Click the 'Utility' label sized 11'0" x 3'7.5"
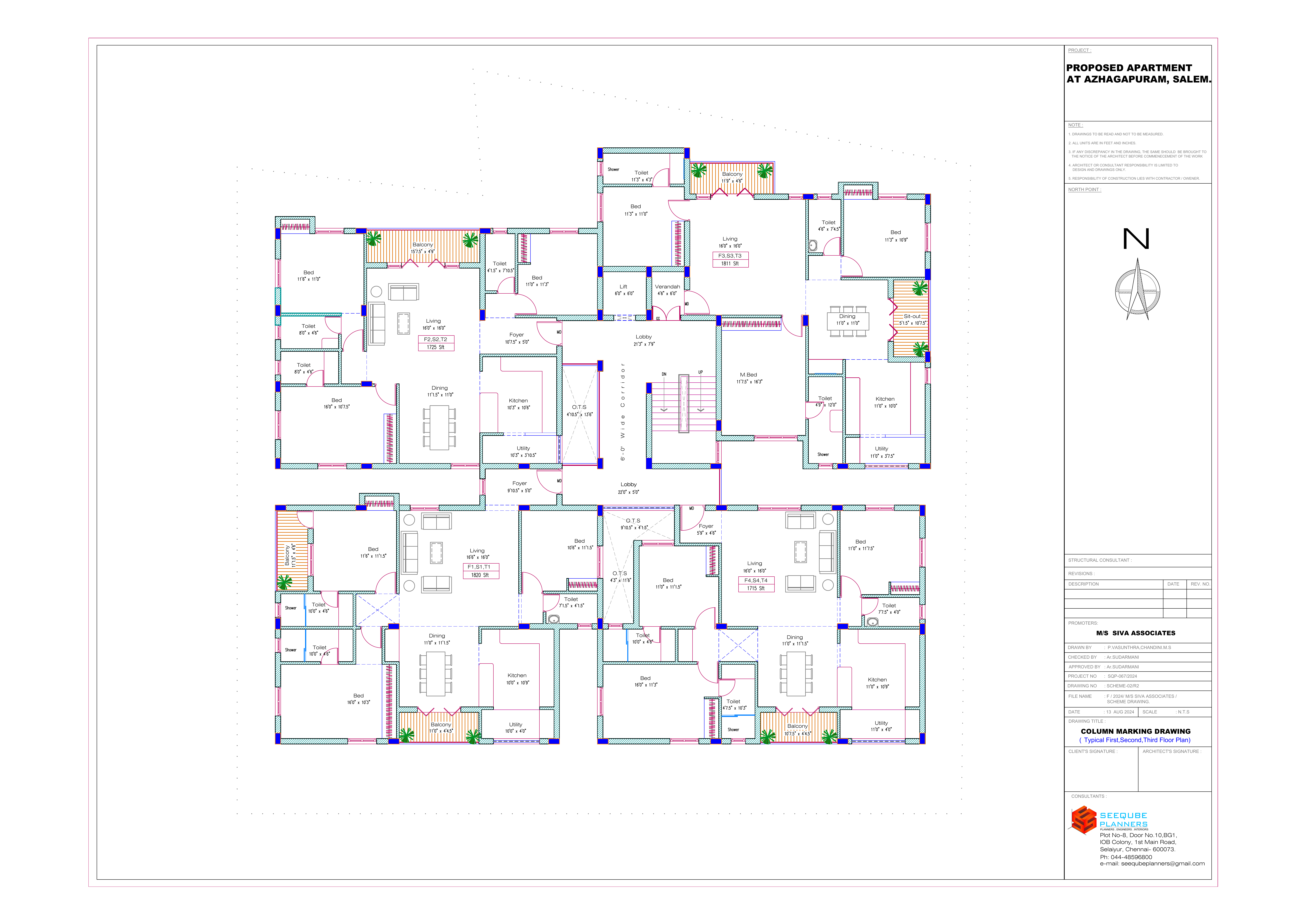This screenshot has height=924, width=1307. pos(881,449)
